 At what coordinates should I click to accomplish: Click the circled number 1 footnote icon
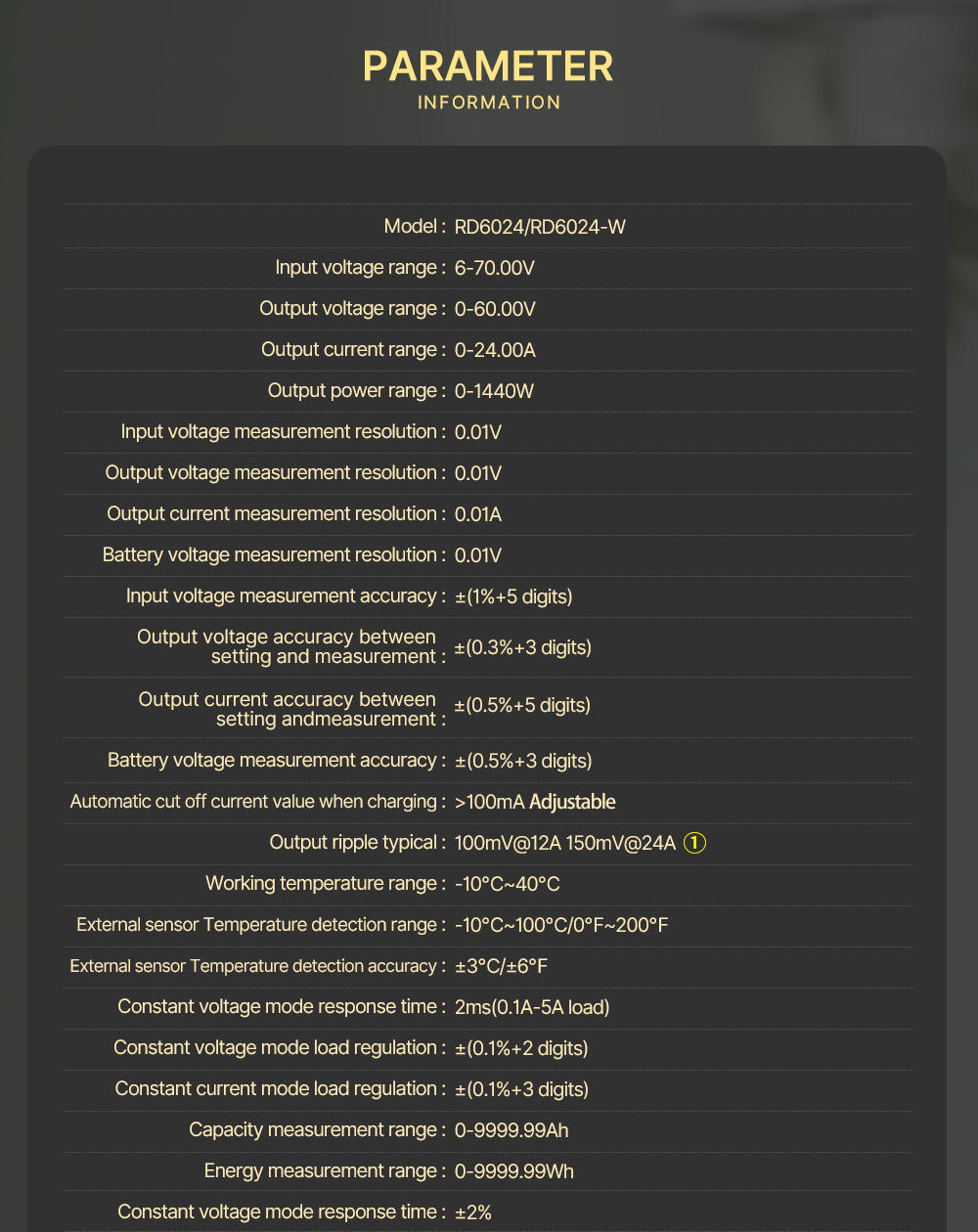(694, 843)
